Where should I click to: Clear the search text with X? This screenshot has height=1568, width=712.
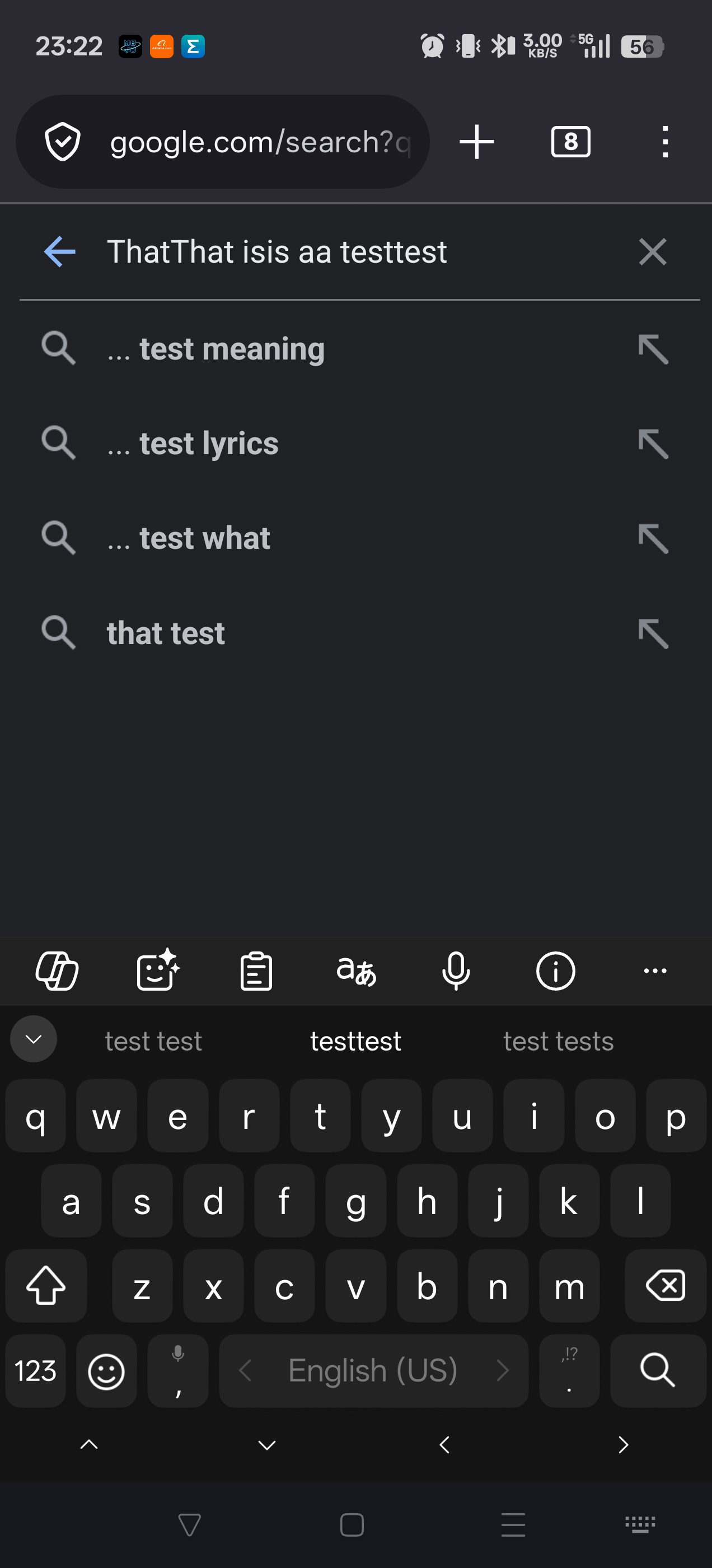[652, 251]
